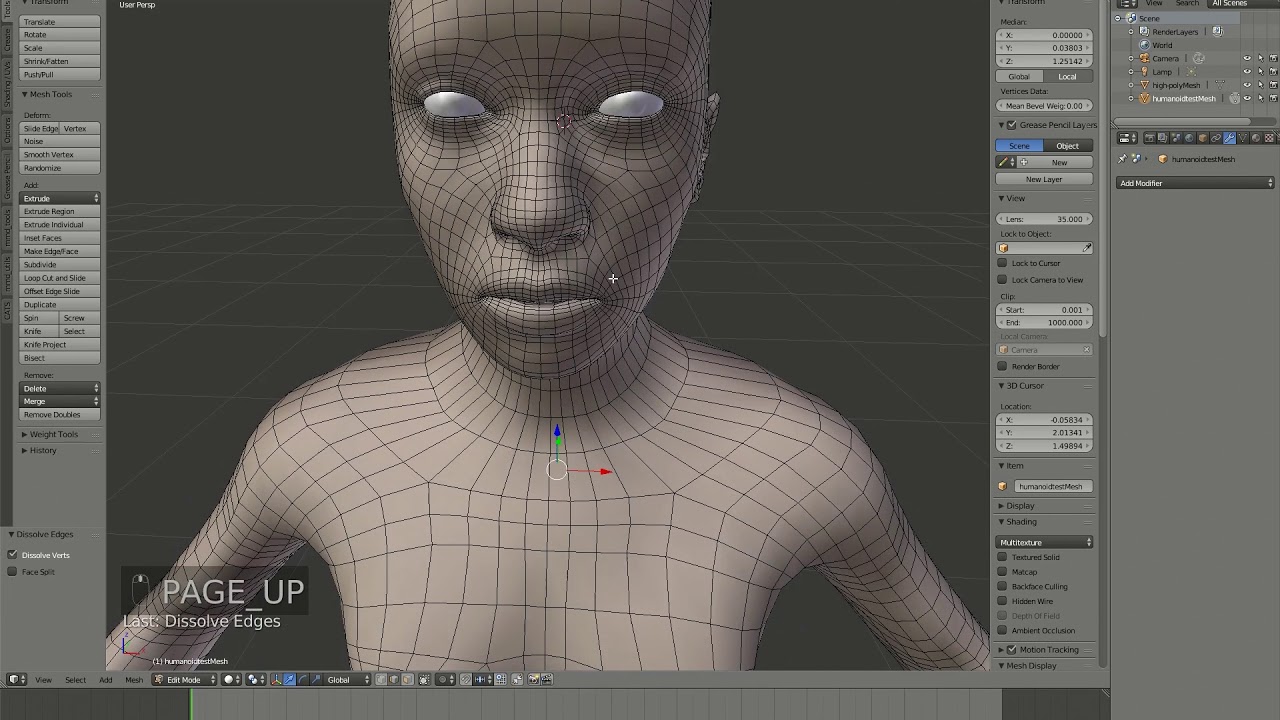Enable Lock to Cursor checkbox
Image resolution: width=1280 pixels, height=720 pixels.
click(1002, 263)
